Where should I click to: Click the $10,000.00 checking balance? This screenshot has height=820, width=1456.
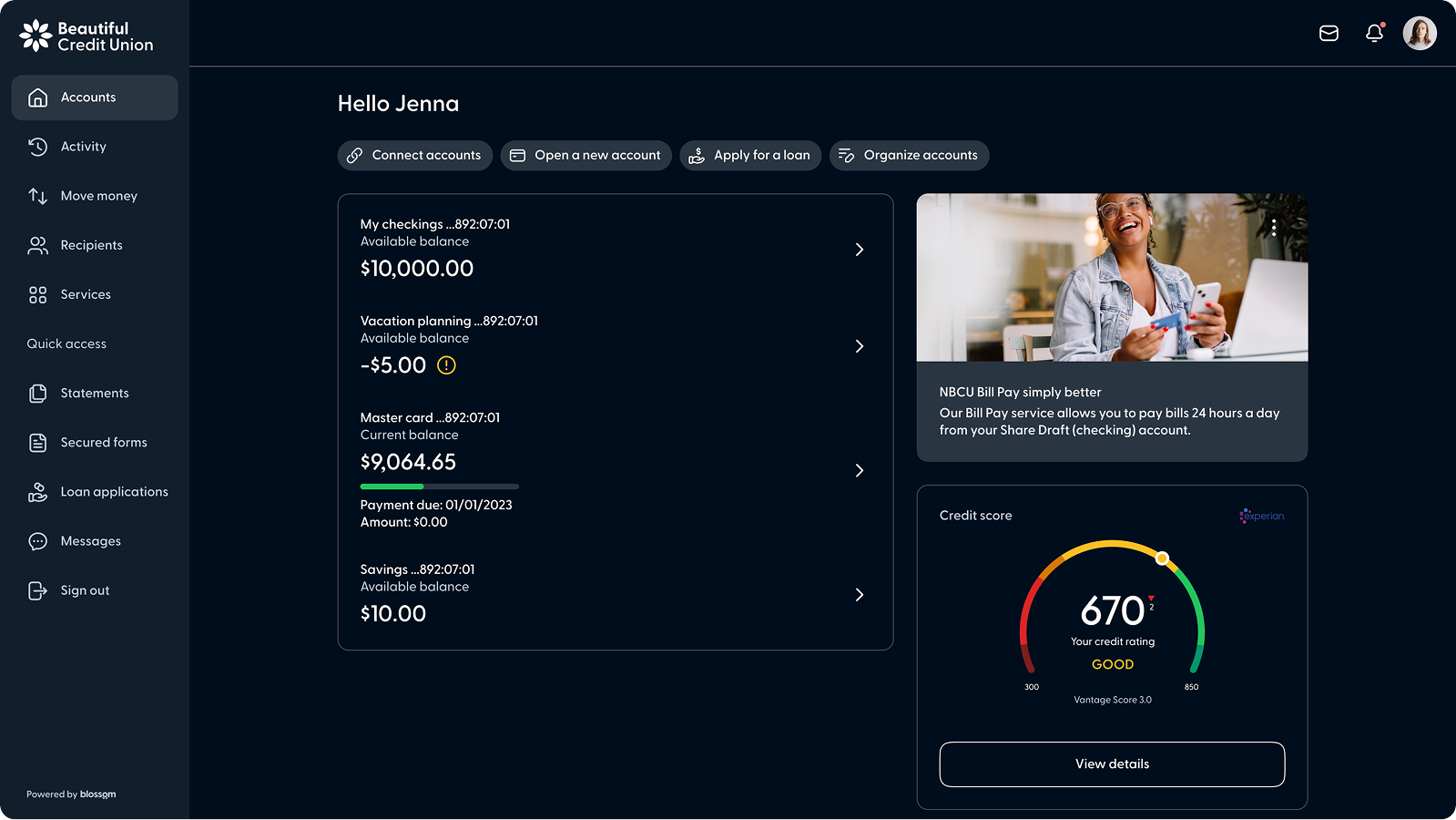[417, 269]
